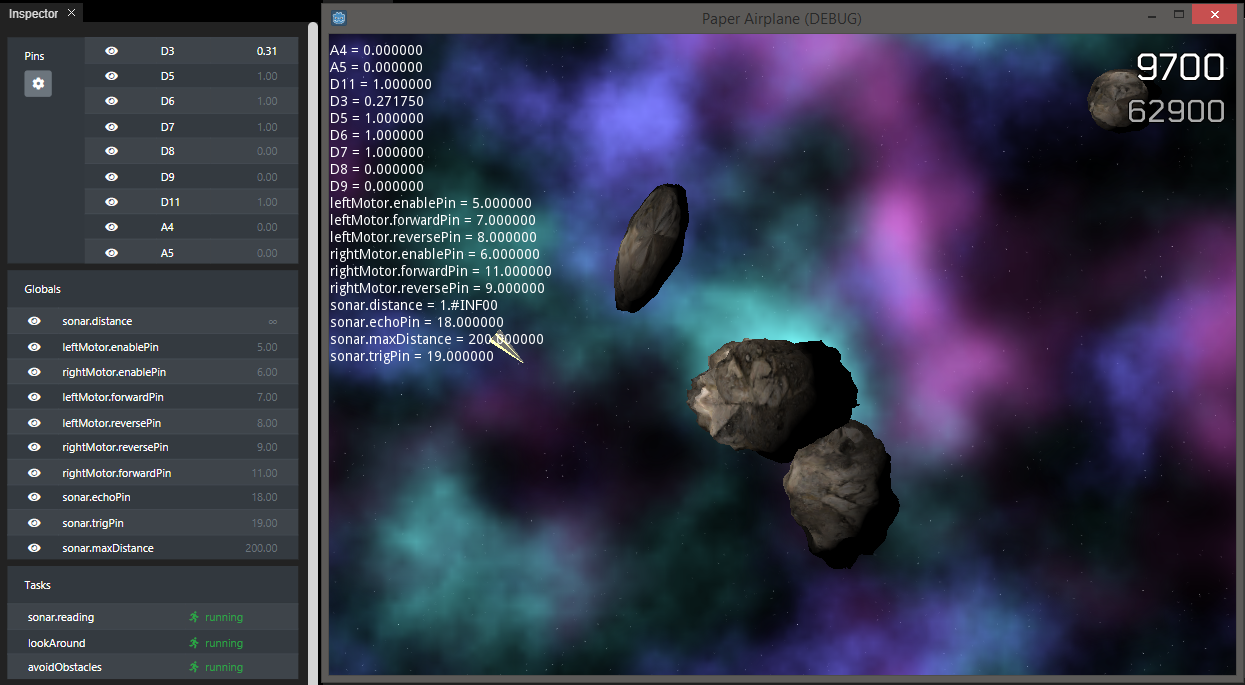The height and width of the screenshot is (685, 1245).
Task: Toggle visibility of pin D3
Action: click(x=111, y=50)
